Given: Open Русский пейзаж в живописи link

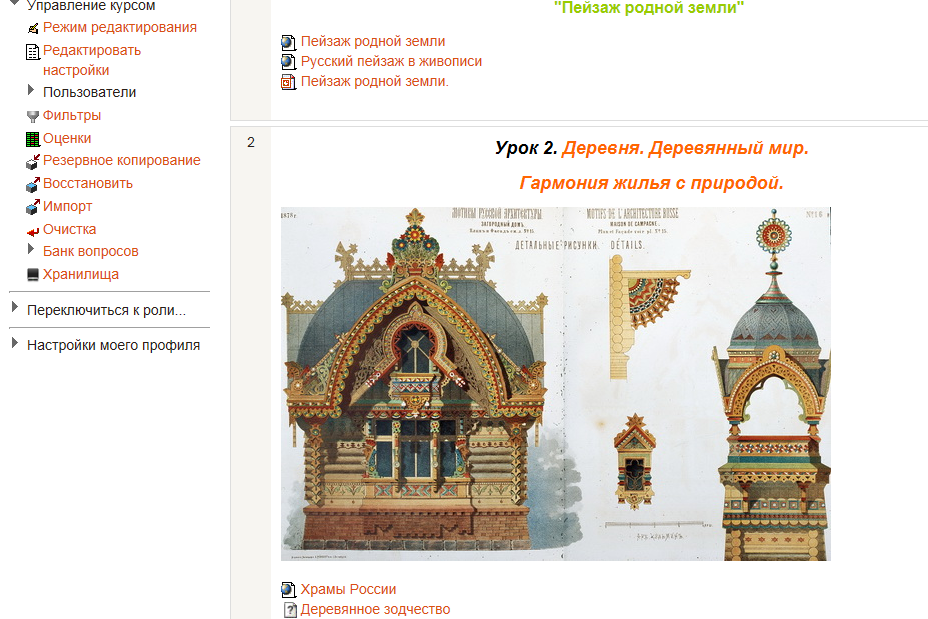Looking at the screenshot, I should point(391,62).
